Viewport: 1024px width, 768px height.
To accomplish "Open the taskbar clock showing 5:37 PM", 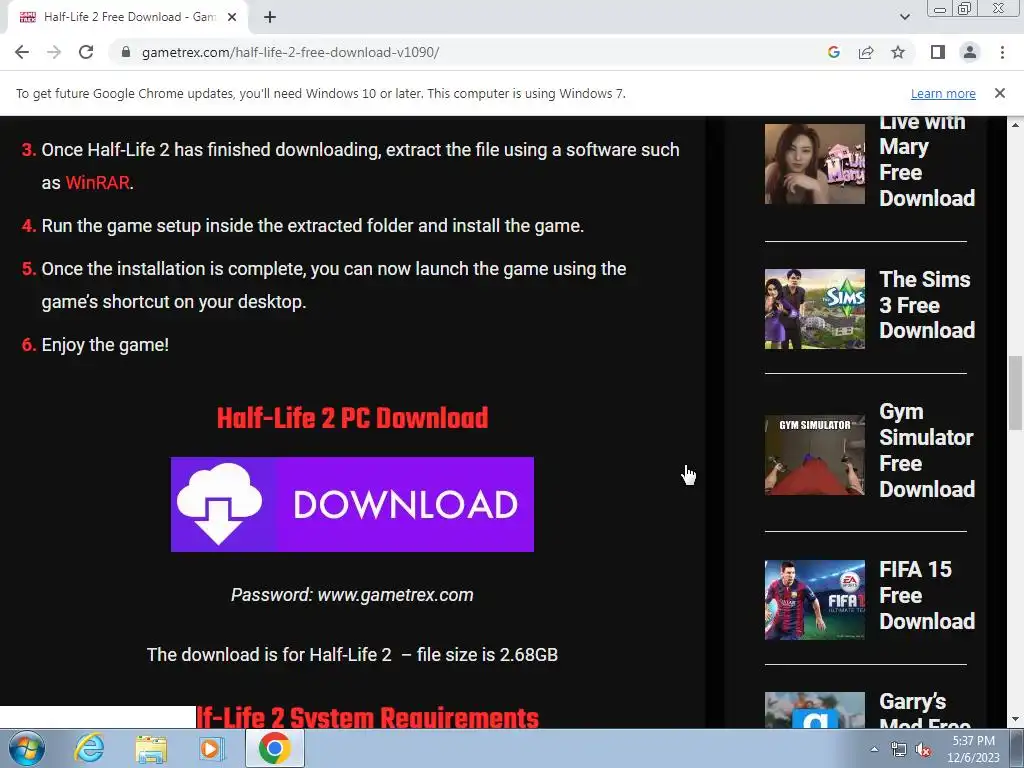I will coord(973,749).
